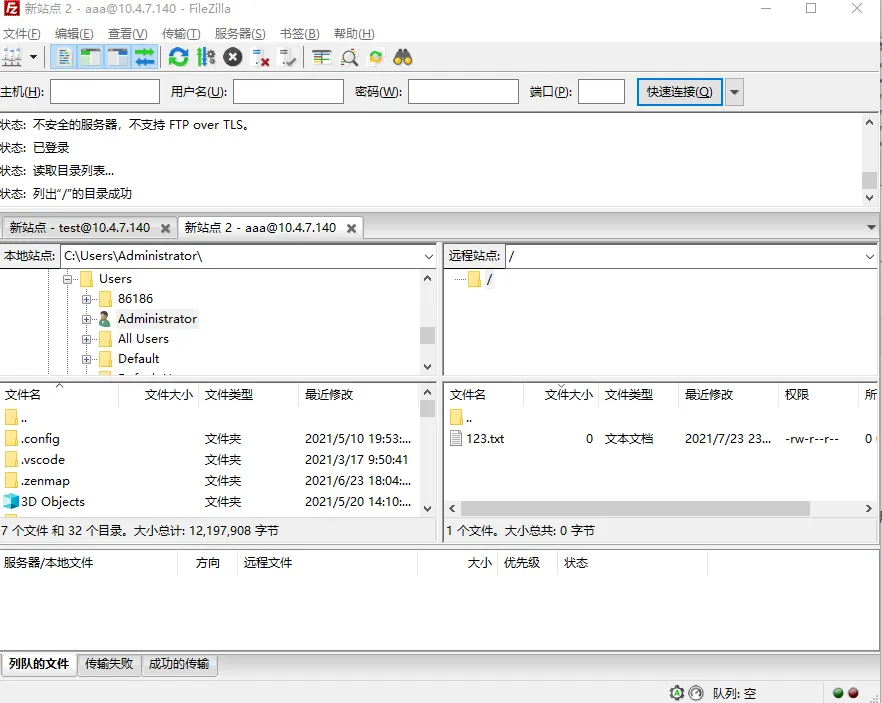This screenshot has height=703, width=882.
Task: Search files with binoculars icon
Action: [x=403, y=57]
